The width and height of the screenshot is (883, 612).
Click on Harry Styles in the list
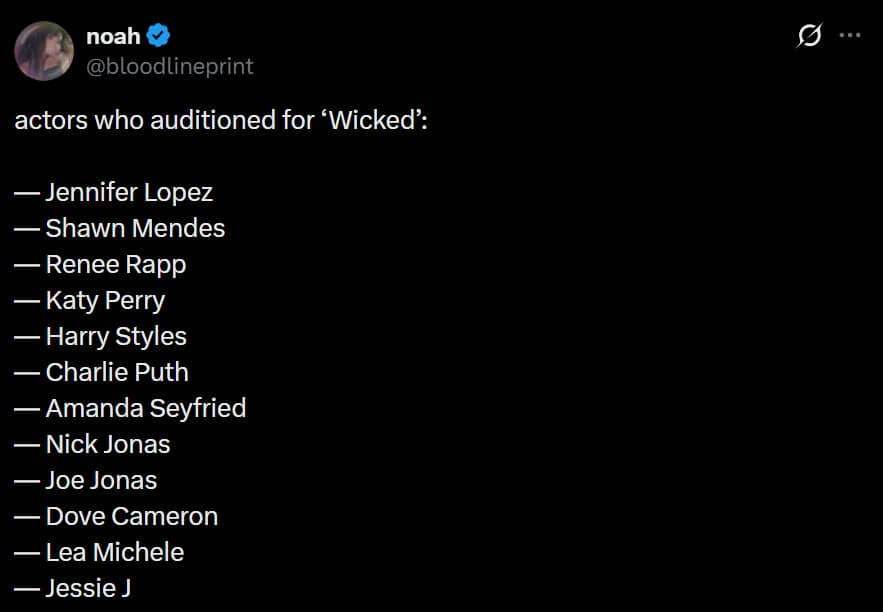coord(115,336)
